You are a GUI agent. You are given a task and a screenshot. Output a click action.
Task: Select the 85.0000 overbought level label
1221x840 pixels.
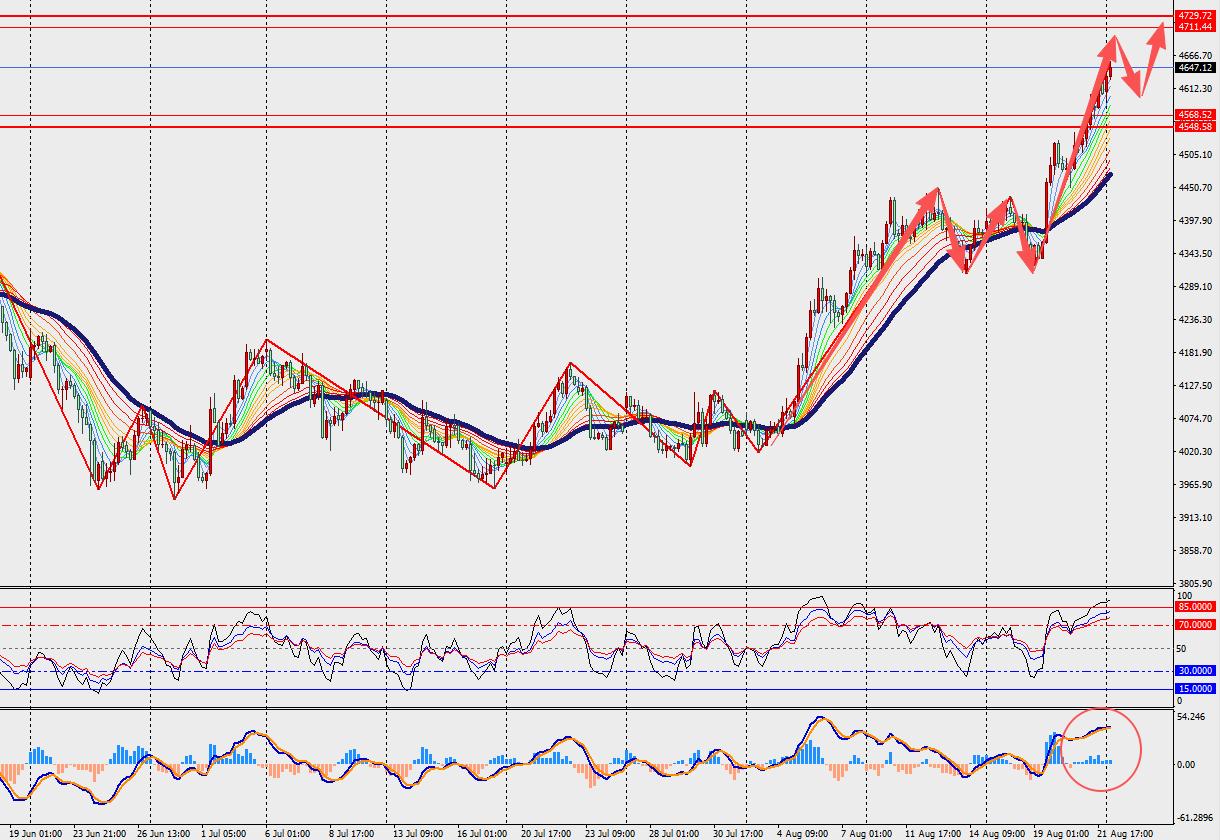(1195, 606)
